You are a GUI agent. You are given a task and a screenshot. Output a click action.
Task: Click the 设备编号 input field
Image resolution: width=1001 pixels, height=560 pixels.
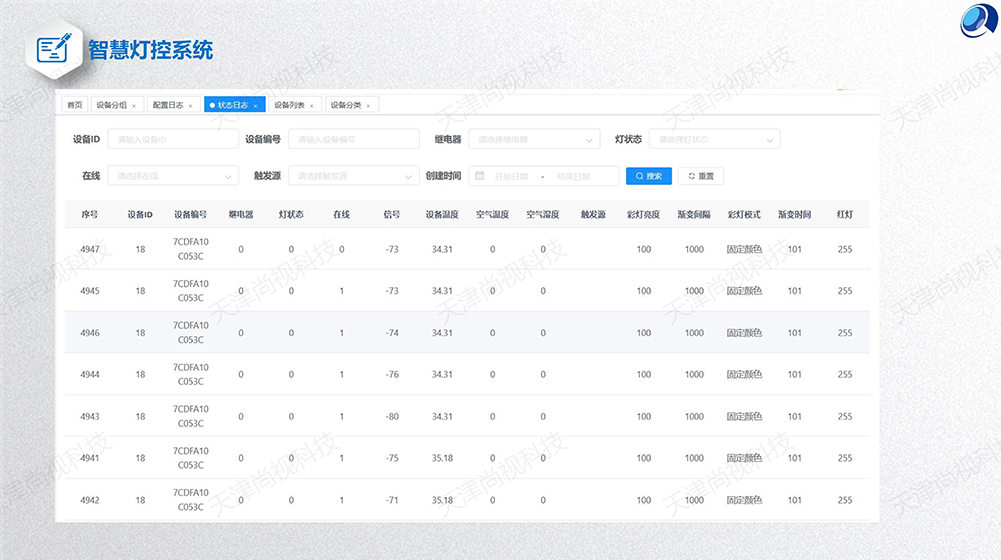coord(353,140)
